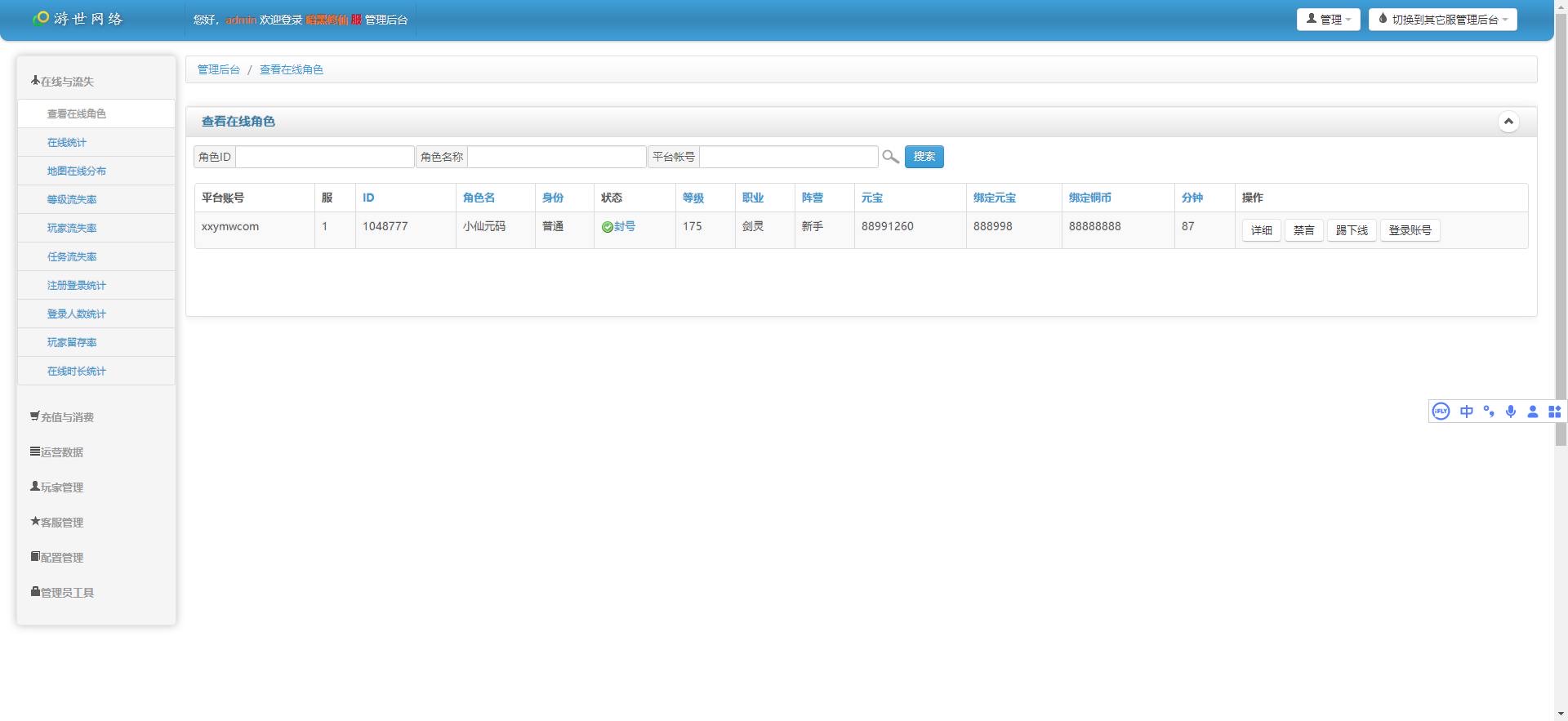Image resolution: width=1568 pixels, height=721 pixels.
Task: Focus the 平台帐号 input field
Action: [x=788, y=157]
